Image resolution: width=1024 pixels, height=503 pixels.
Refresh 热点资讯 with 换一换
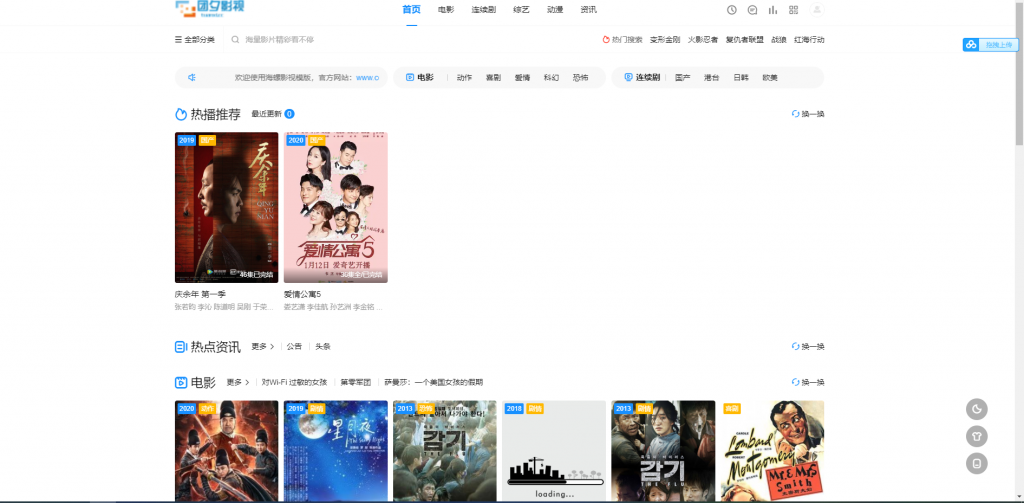click(x=808, y=347)
